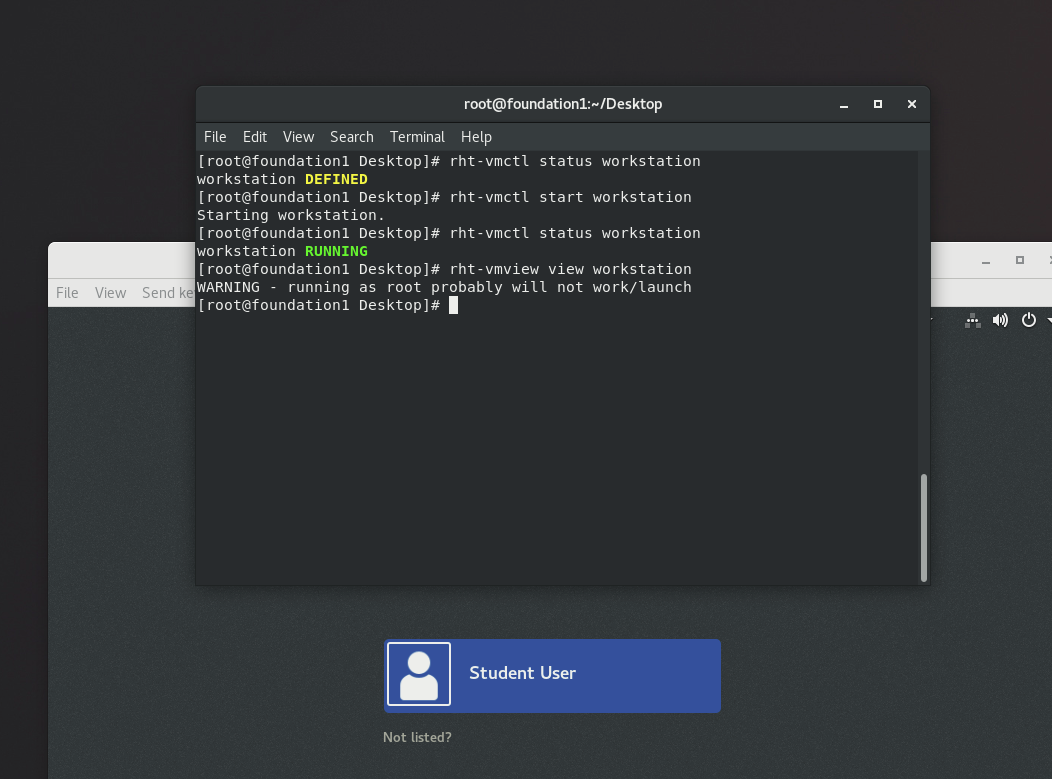
Task: Maximize the terminal window
Action: tap(878, 104)
